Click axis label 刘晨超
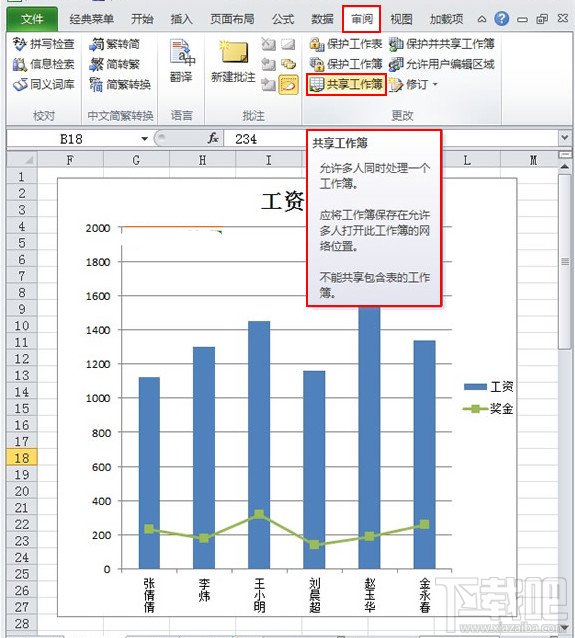This screenshot has height=638, width=575. 314,595
